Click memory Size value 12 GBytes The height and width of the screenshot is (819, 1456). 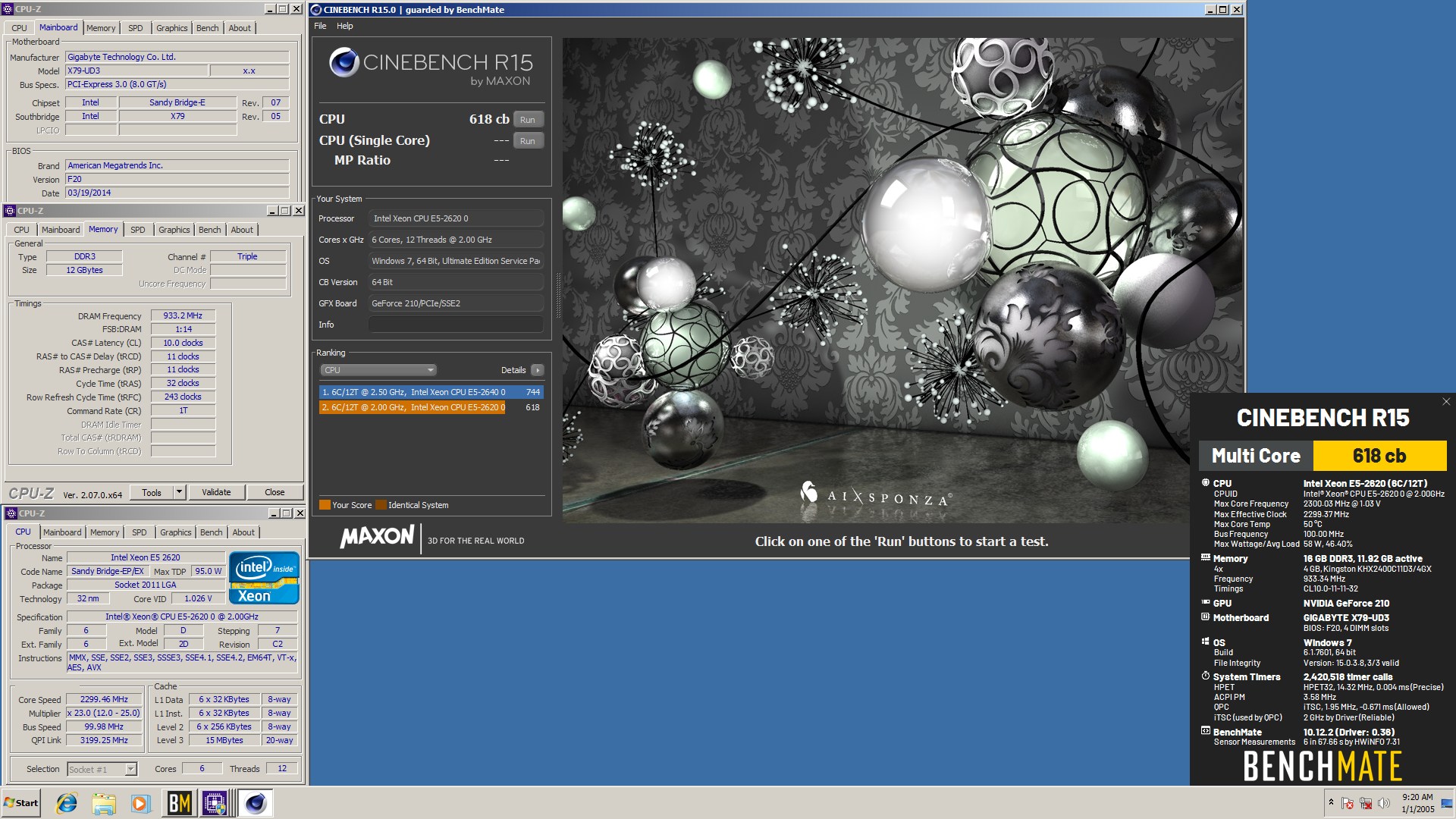point(84,270)
